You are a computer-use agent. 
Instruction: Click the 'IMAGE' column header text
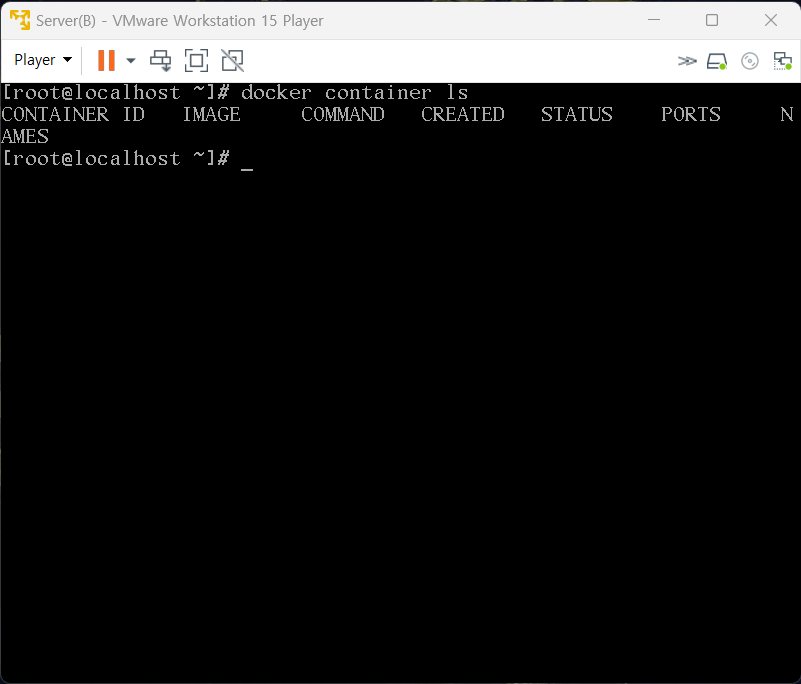pyautogui.click(x=211, y=114)
